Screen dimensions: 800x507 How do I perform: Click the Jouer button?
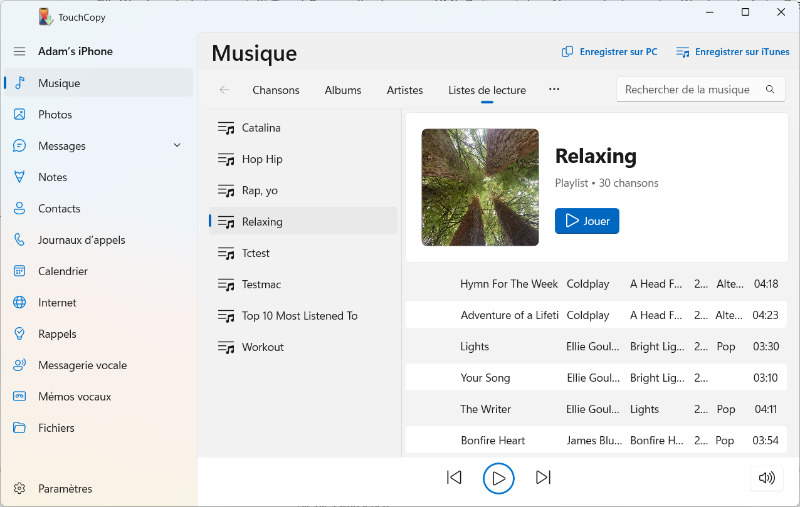(x=587, y=221)
